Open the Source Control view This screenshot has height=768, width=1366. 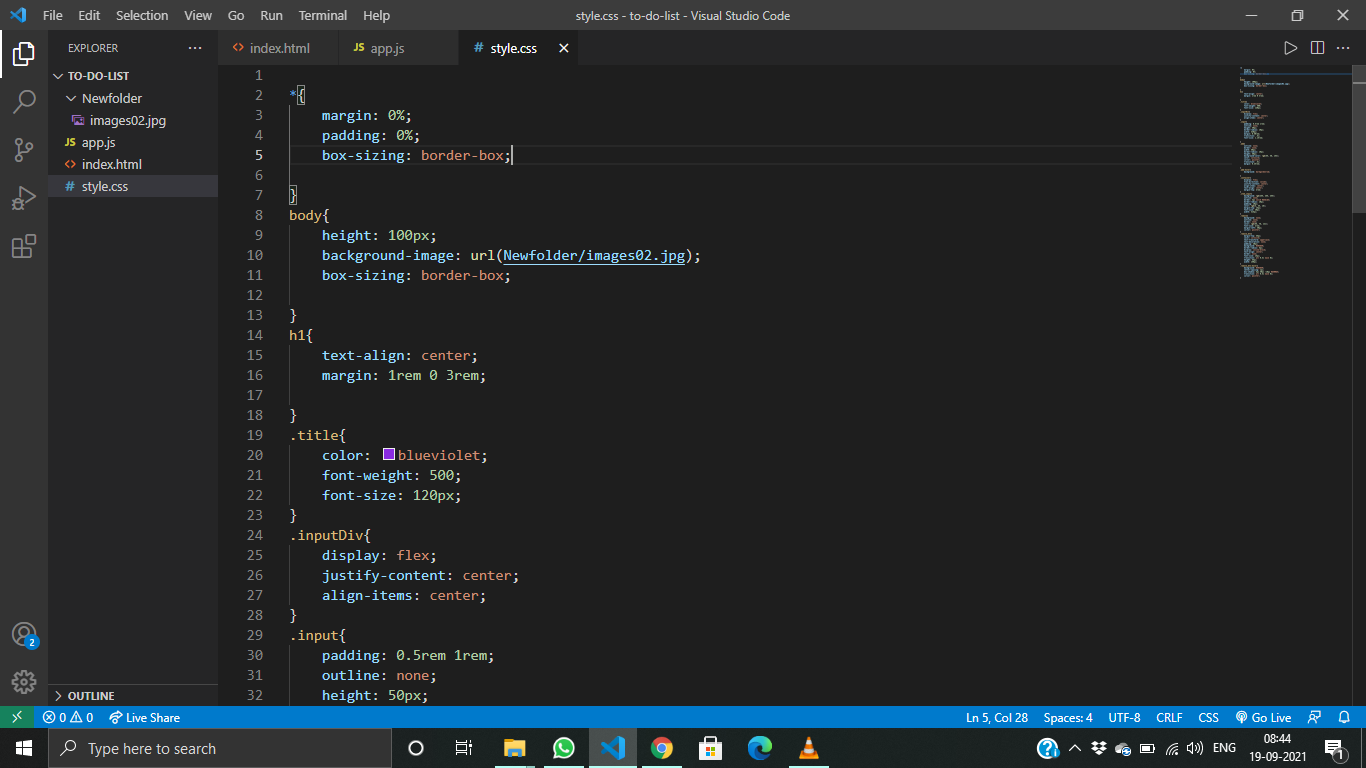coord(24,150)
